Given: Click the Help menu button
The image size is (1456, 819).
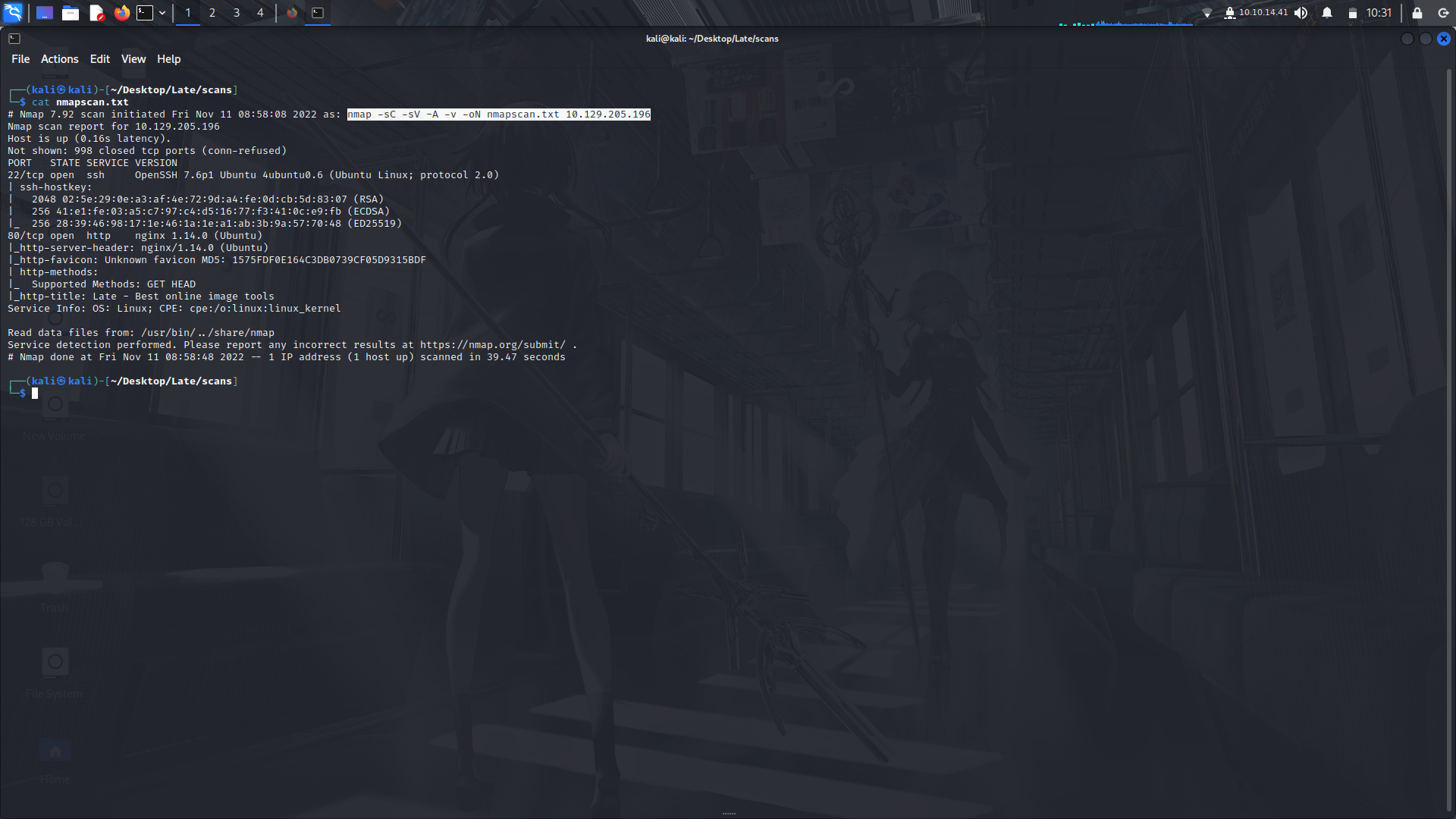Looking at the screenshot, I should (x=168, y=58).
